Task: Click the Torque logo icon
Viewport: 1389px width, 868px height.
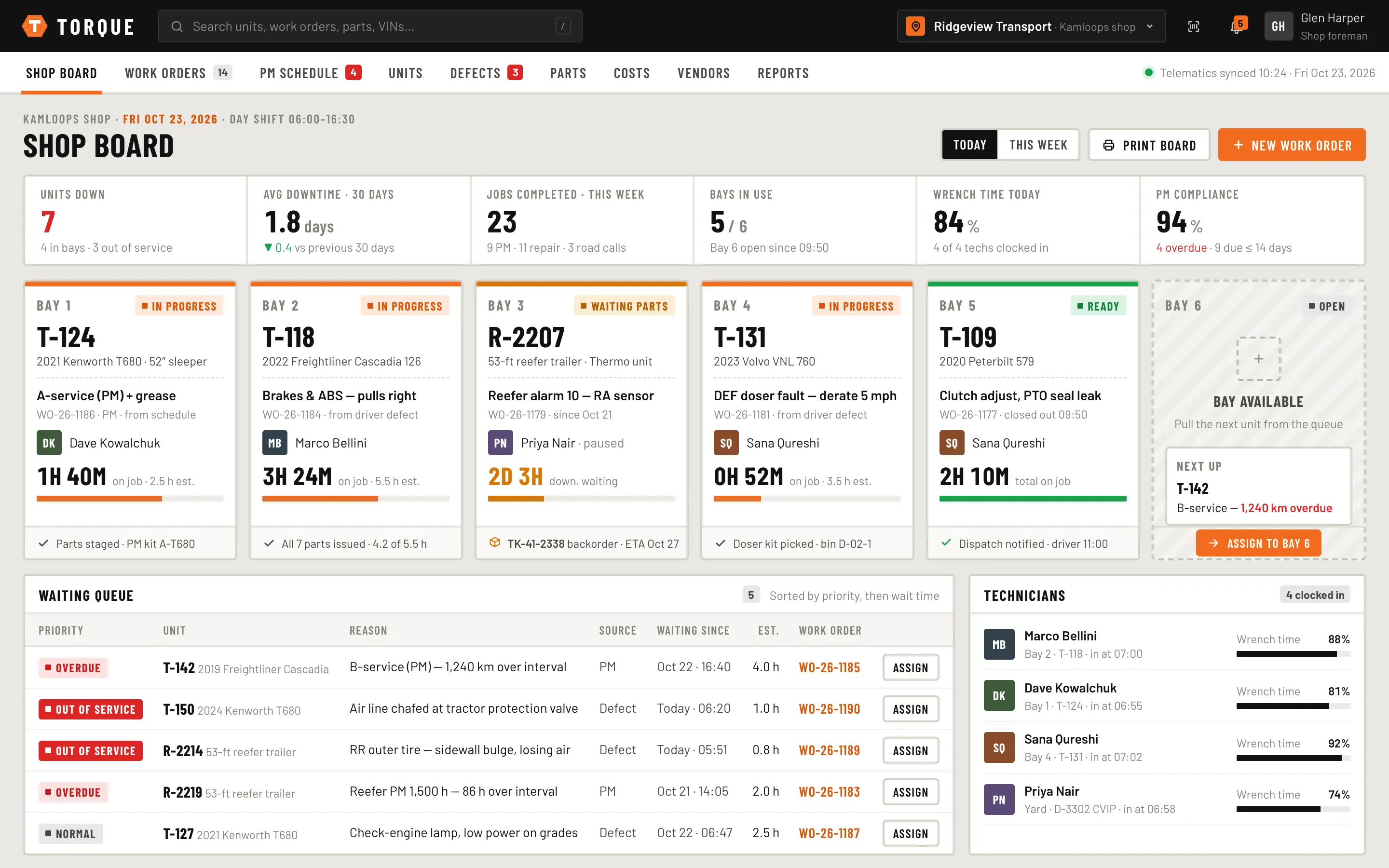Action: 34,27
